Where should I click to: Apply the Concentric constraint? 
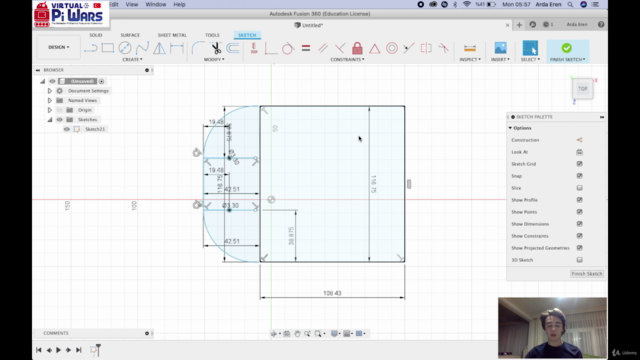click(x=392, y=48)
